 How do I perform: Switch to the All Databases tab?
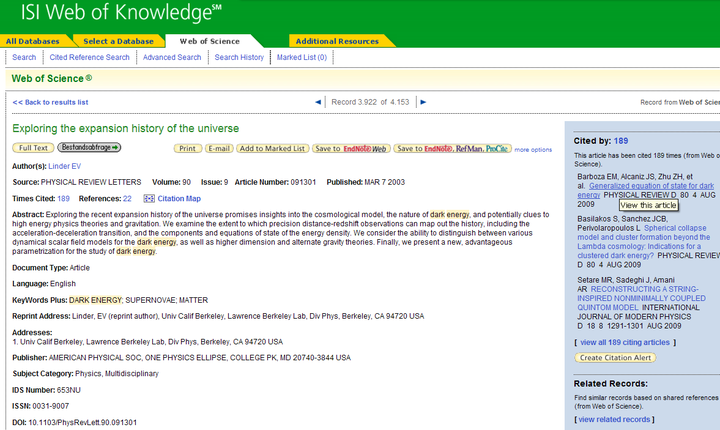coord(33,41)
